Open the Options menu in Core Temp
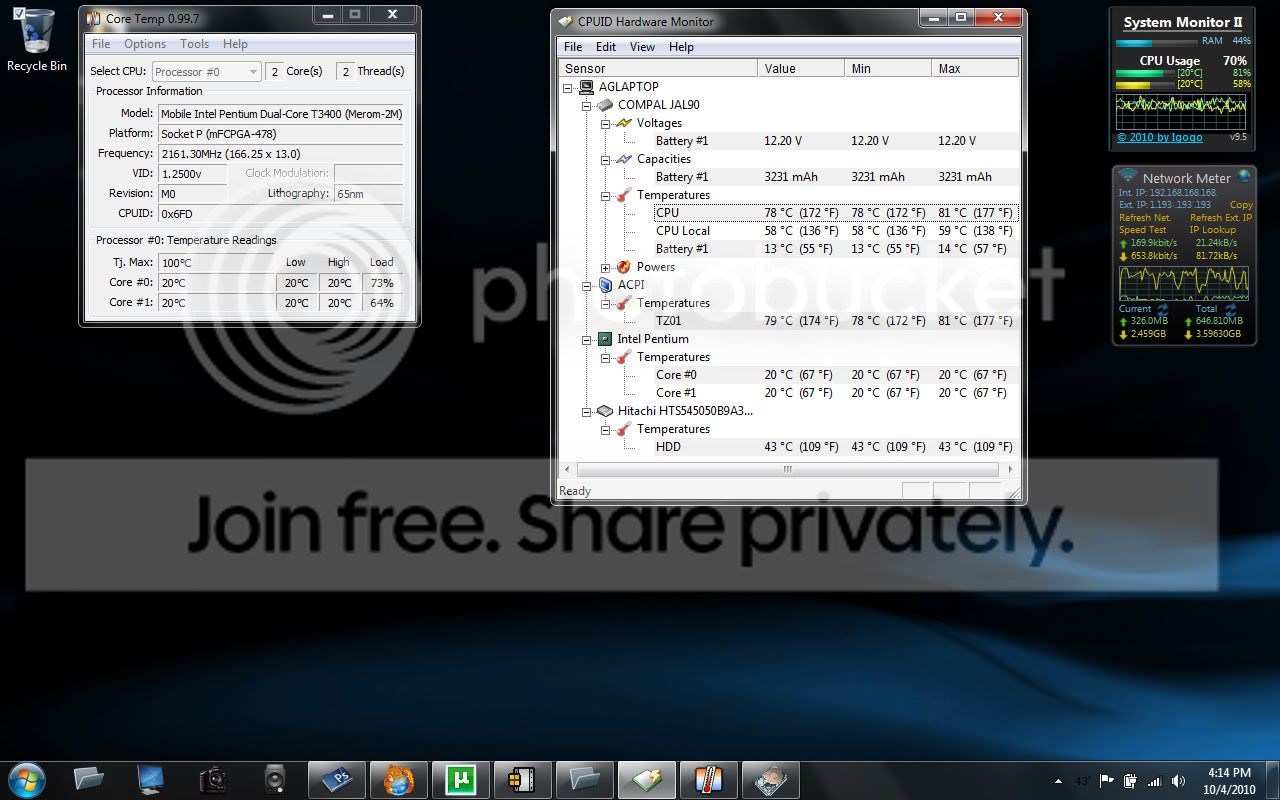 click(x=145, y=44)
